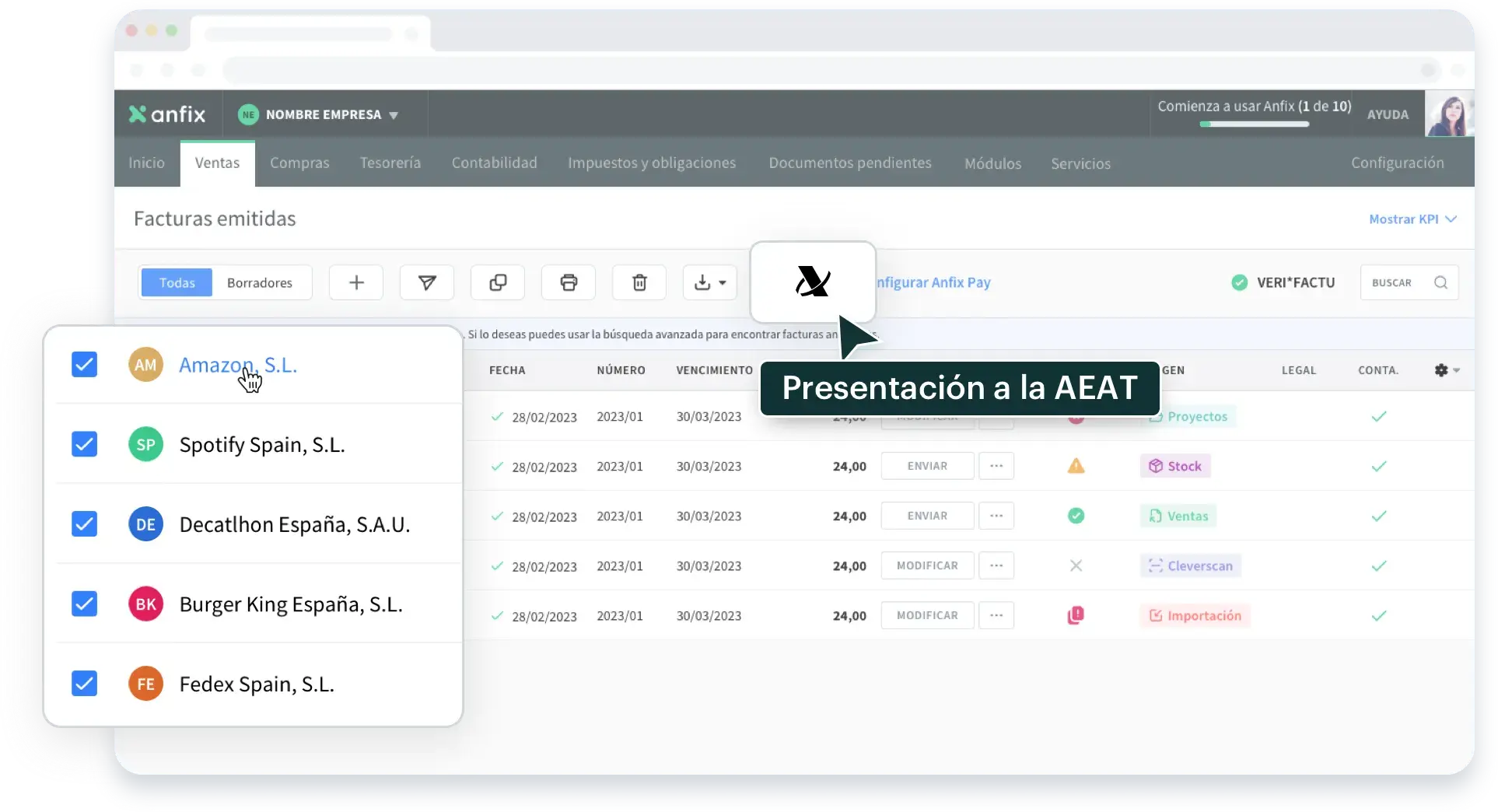Click the plus icon to add invoice
The image size is (1498, 812).
tap(356, 282)
